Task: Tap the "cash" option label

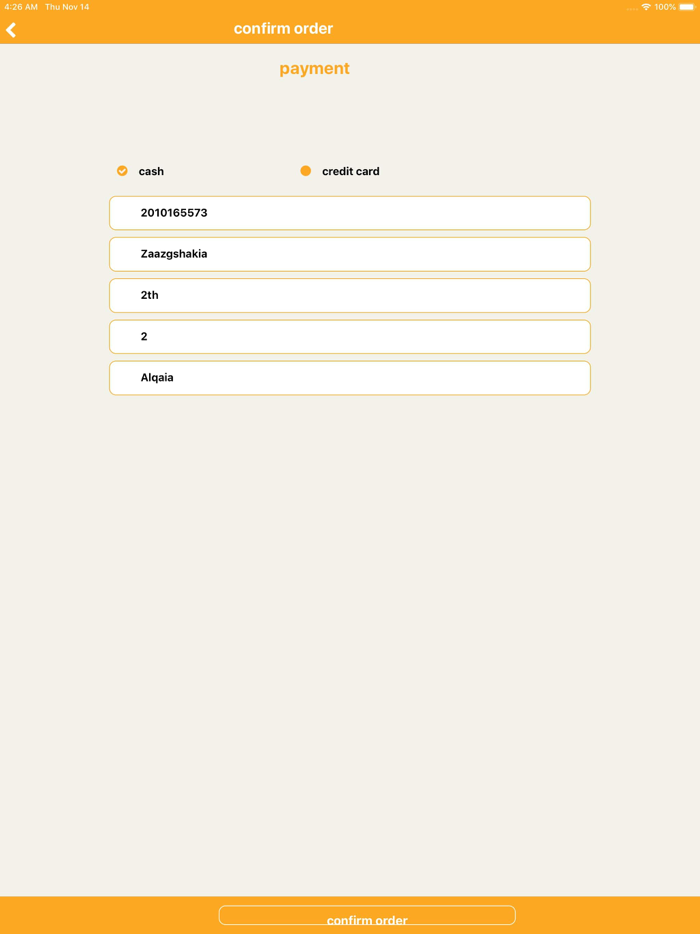Action: (151, 172)
